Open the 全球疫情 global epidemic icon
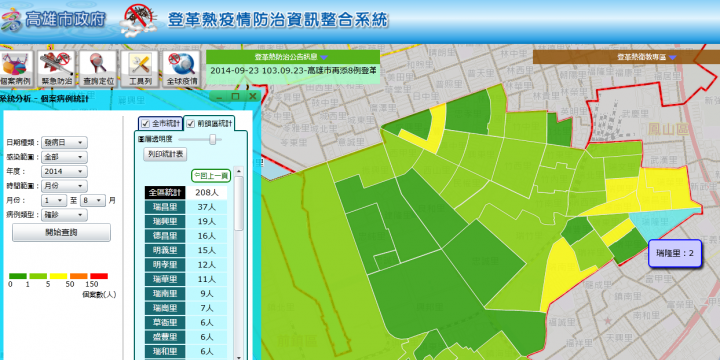The height and width of the screenshot is (360, 720). tap(181, 69)
